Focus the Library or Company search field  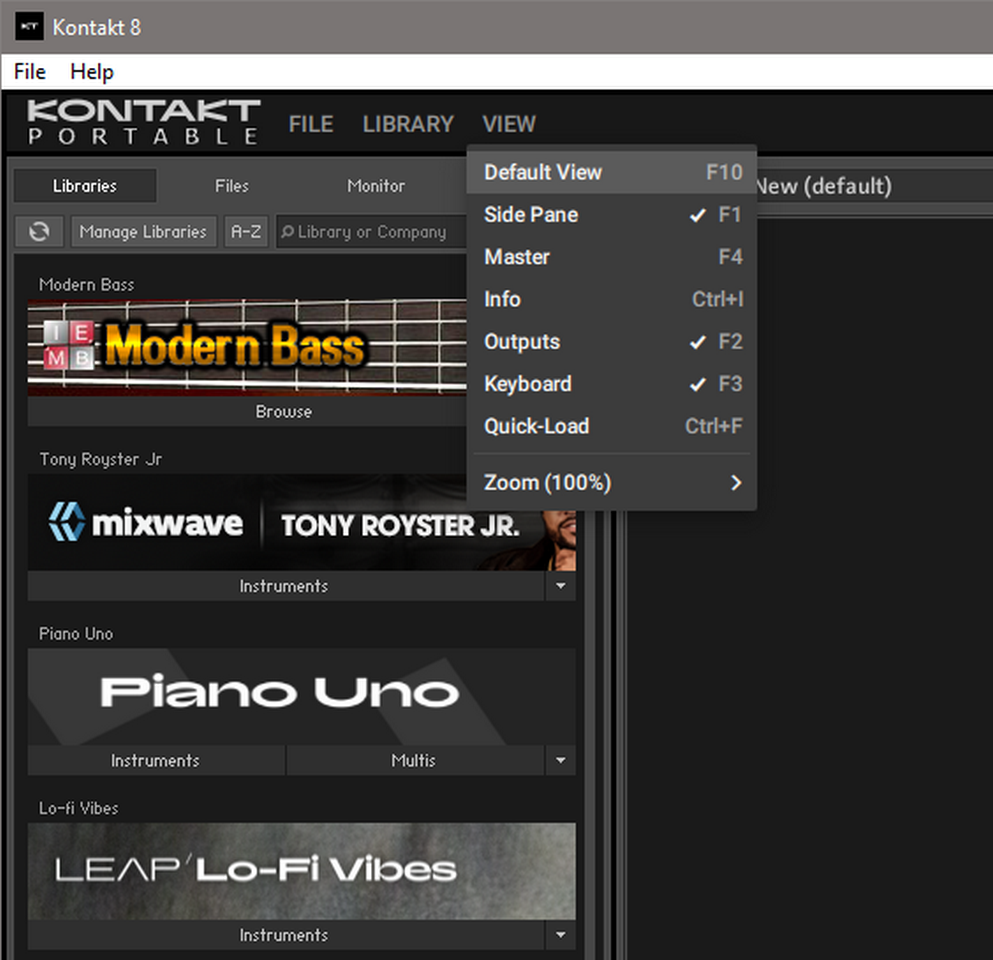pyautogui.click(x=371, y=232)
